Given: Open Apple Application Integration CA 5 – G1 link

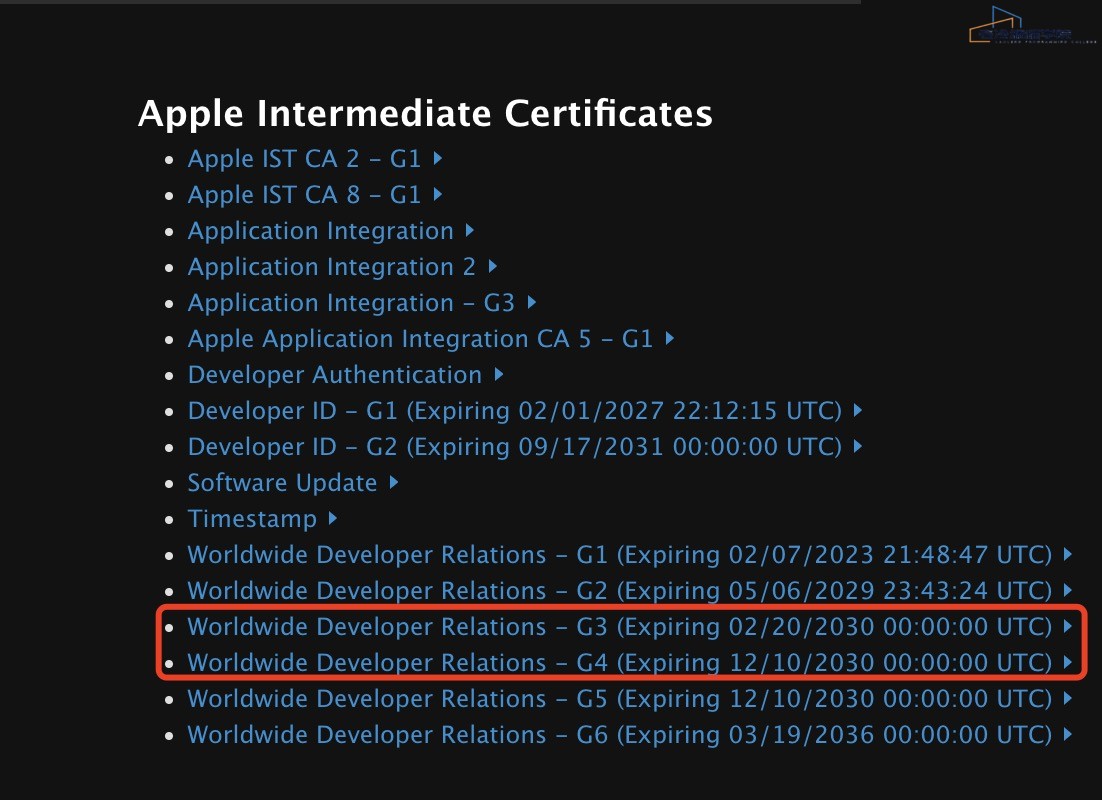Looking at the screenshot, I should 420,339.
